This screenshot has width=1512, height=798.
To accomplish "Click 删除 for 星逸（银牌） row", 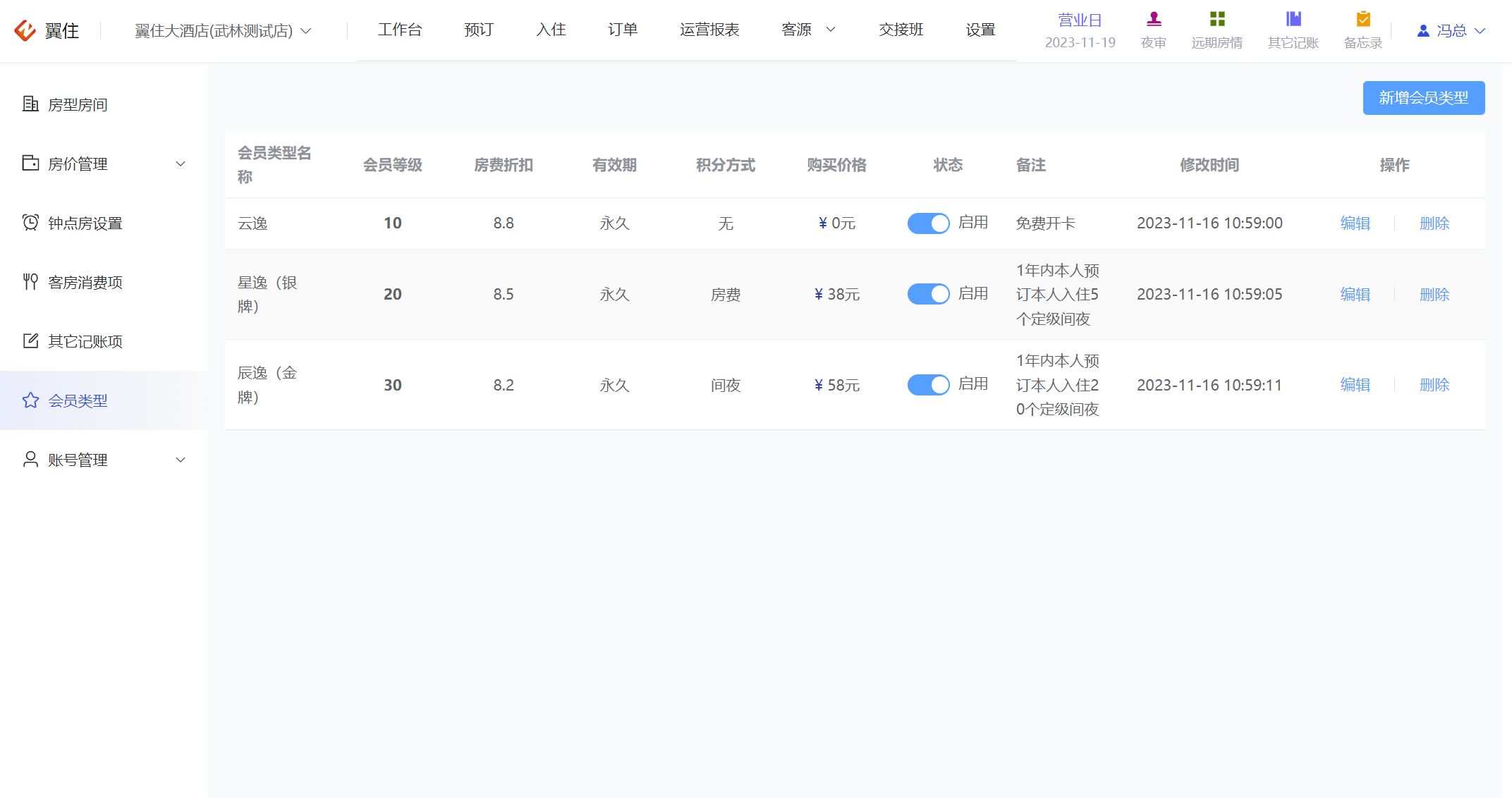I will pyautogui.click(x=1434, y=295).
